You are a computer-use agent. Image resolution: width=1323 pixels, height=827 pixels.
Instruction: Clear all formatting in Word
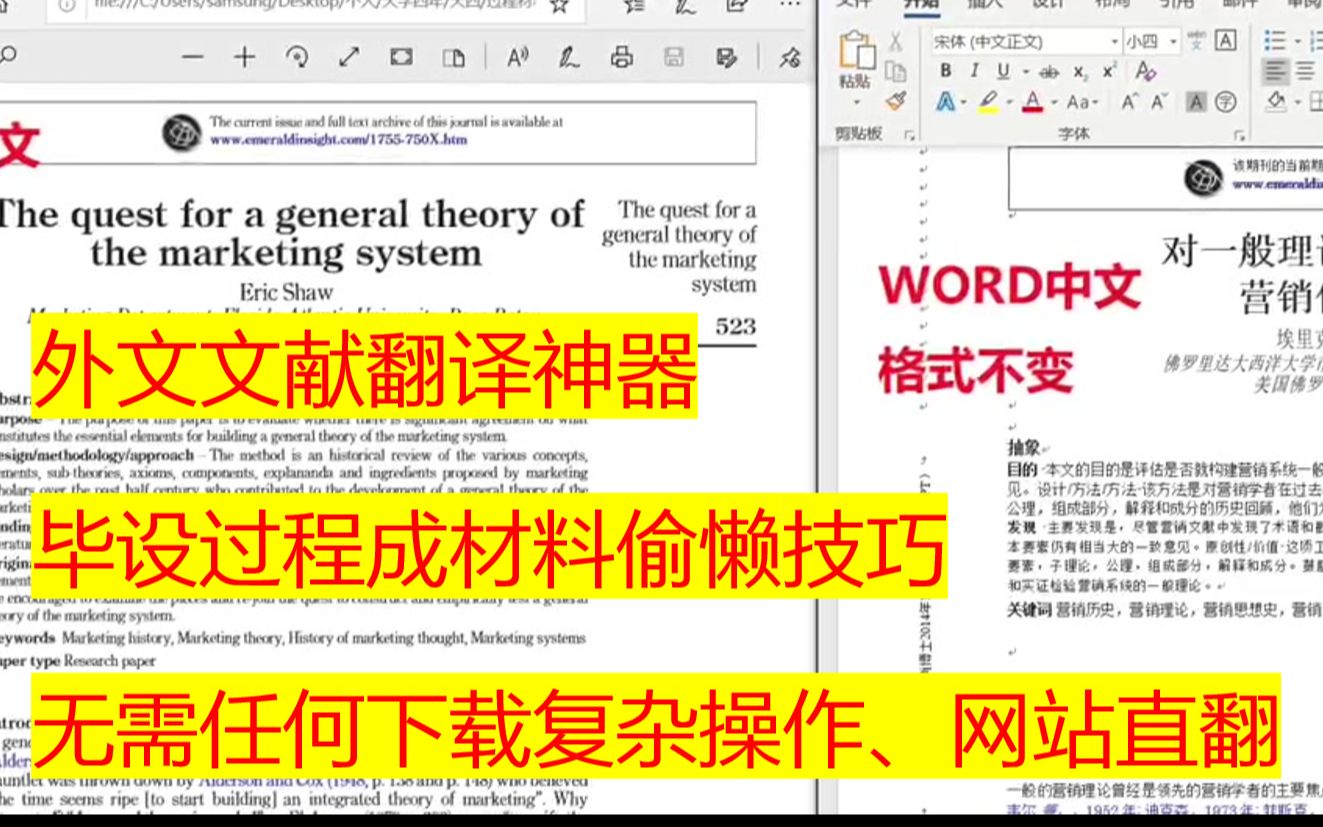pos(1145,72)
